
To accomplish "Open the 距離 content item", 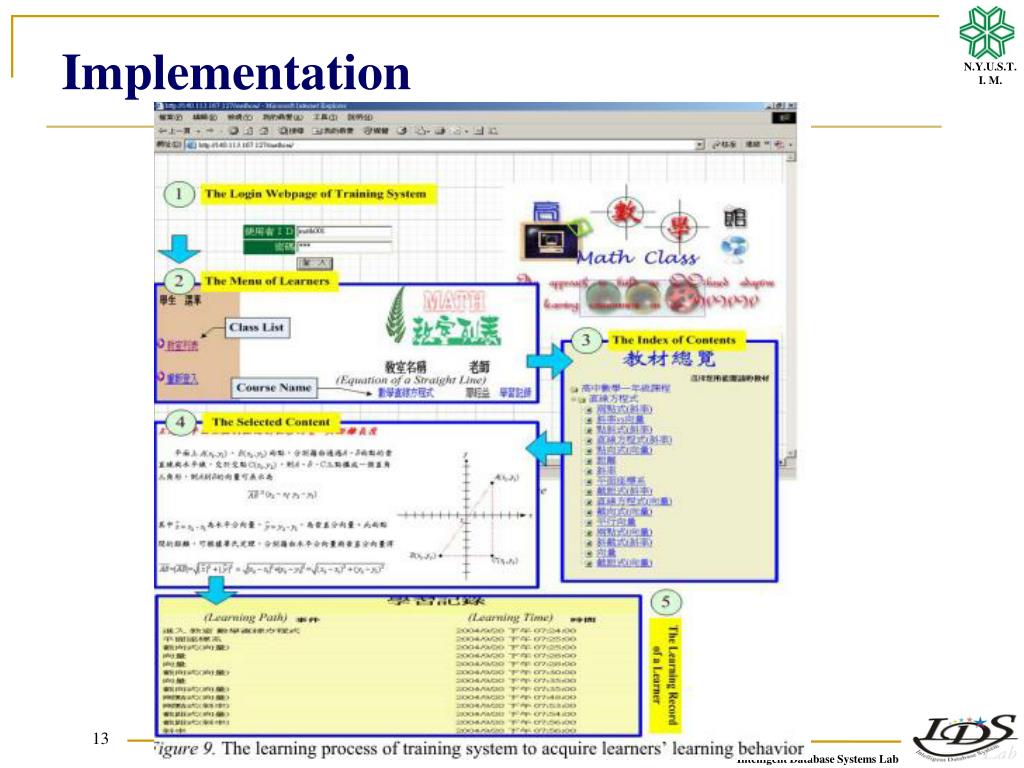I will pyautogui.click(x=606, y=460).
